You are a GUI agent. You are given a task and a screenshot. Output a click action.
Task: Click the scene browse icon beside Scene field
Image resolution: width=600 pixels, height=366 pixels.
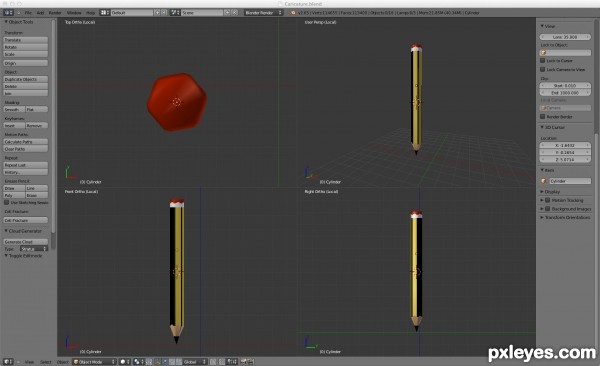(175, 13)
